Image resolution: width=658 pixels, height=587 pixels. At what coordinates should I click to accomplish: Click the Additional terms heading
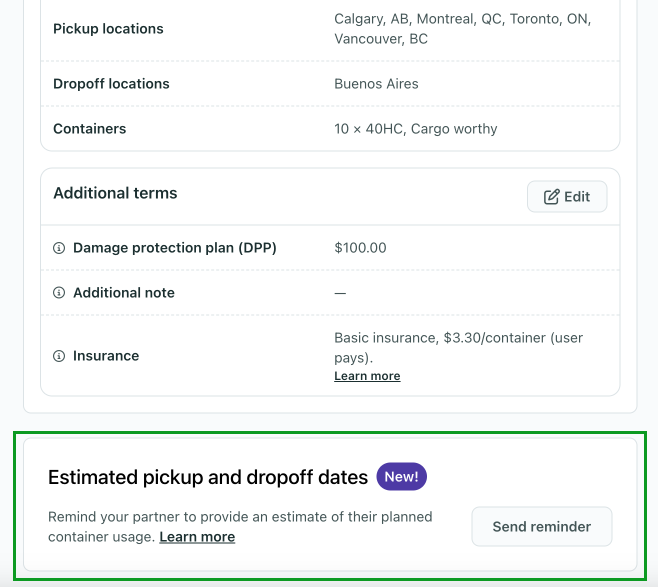pyautogui.click(x=115, y=194)
